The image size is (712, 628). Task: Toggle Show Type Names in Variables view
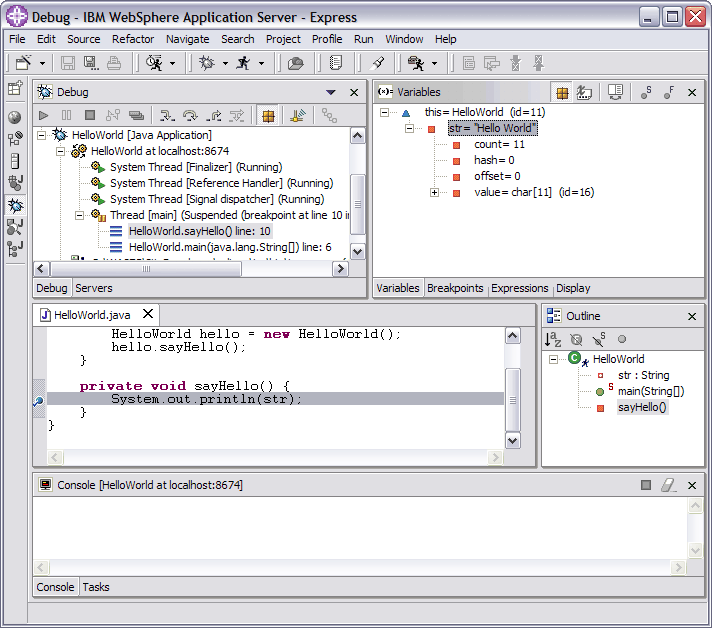coord(584,93)
